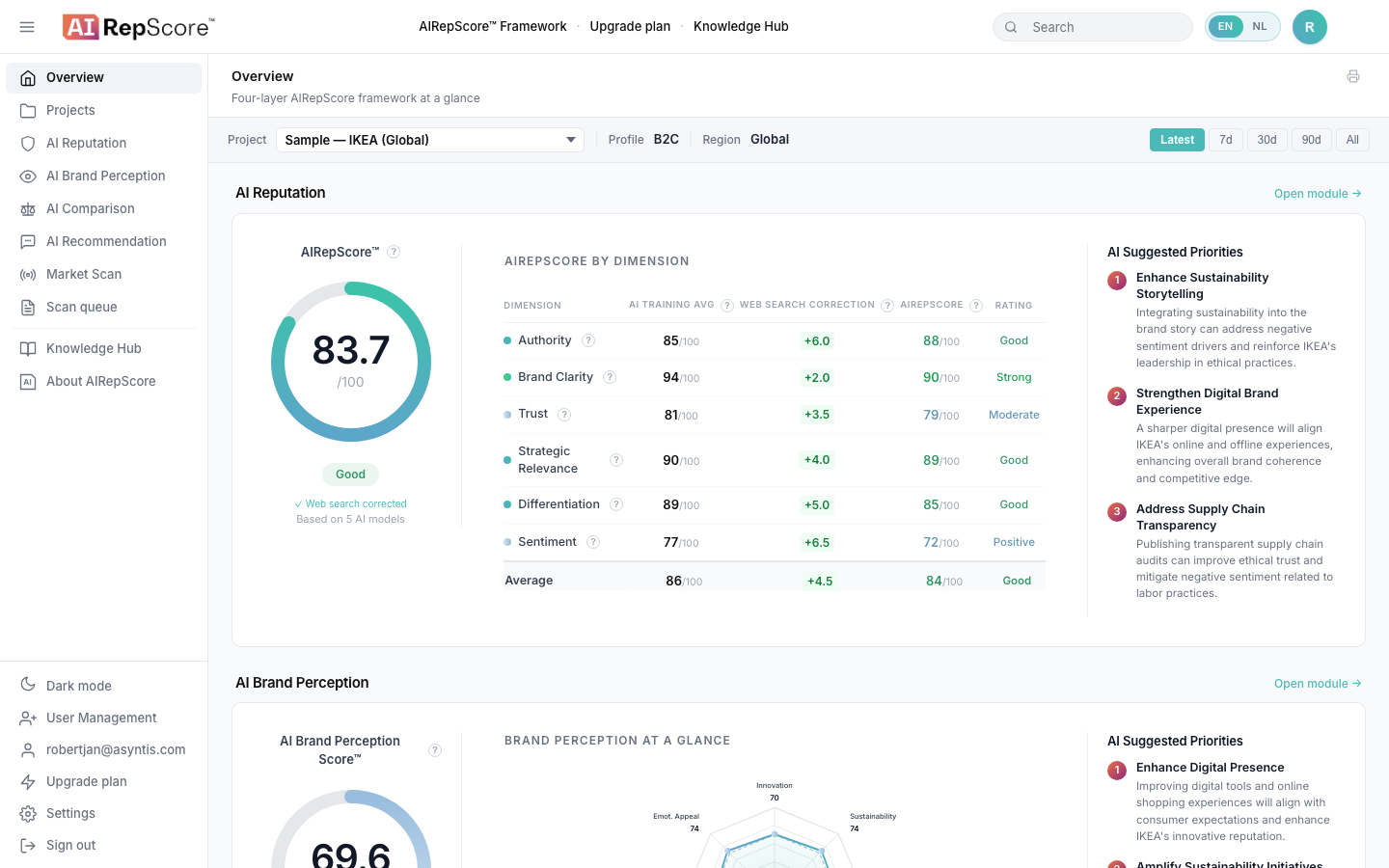Click AI Brand Perception Score help icon
Screen dimensions: 1389x868
click(x=435, y=750)
